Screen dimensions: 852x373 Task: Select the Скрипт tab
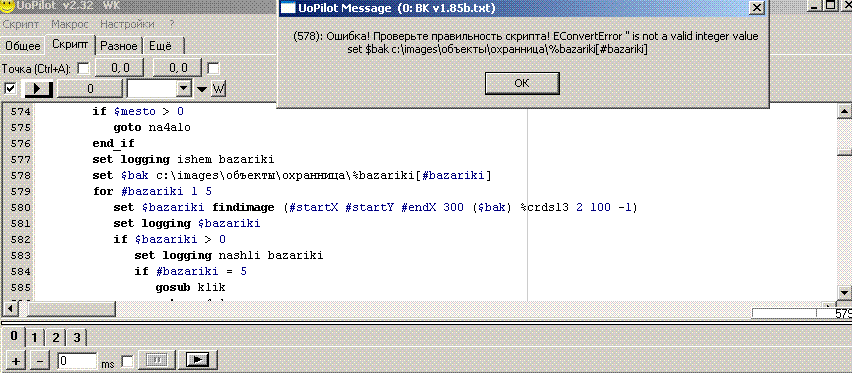(x=70, y=45)
